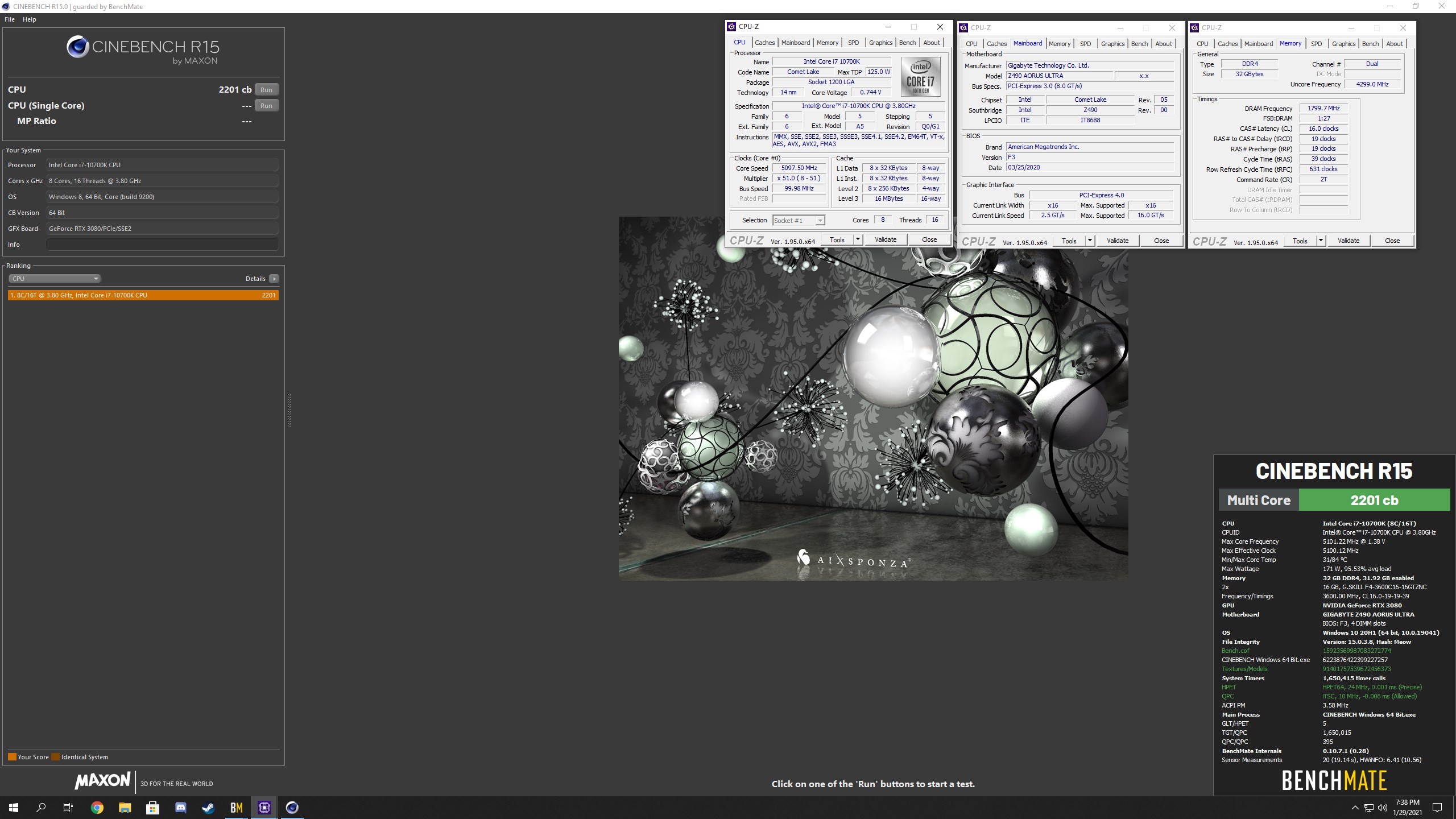Open the Help menu in Cinebench
This screenshot has width=1456, height=819.
point(30,19)
